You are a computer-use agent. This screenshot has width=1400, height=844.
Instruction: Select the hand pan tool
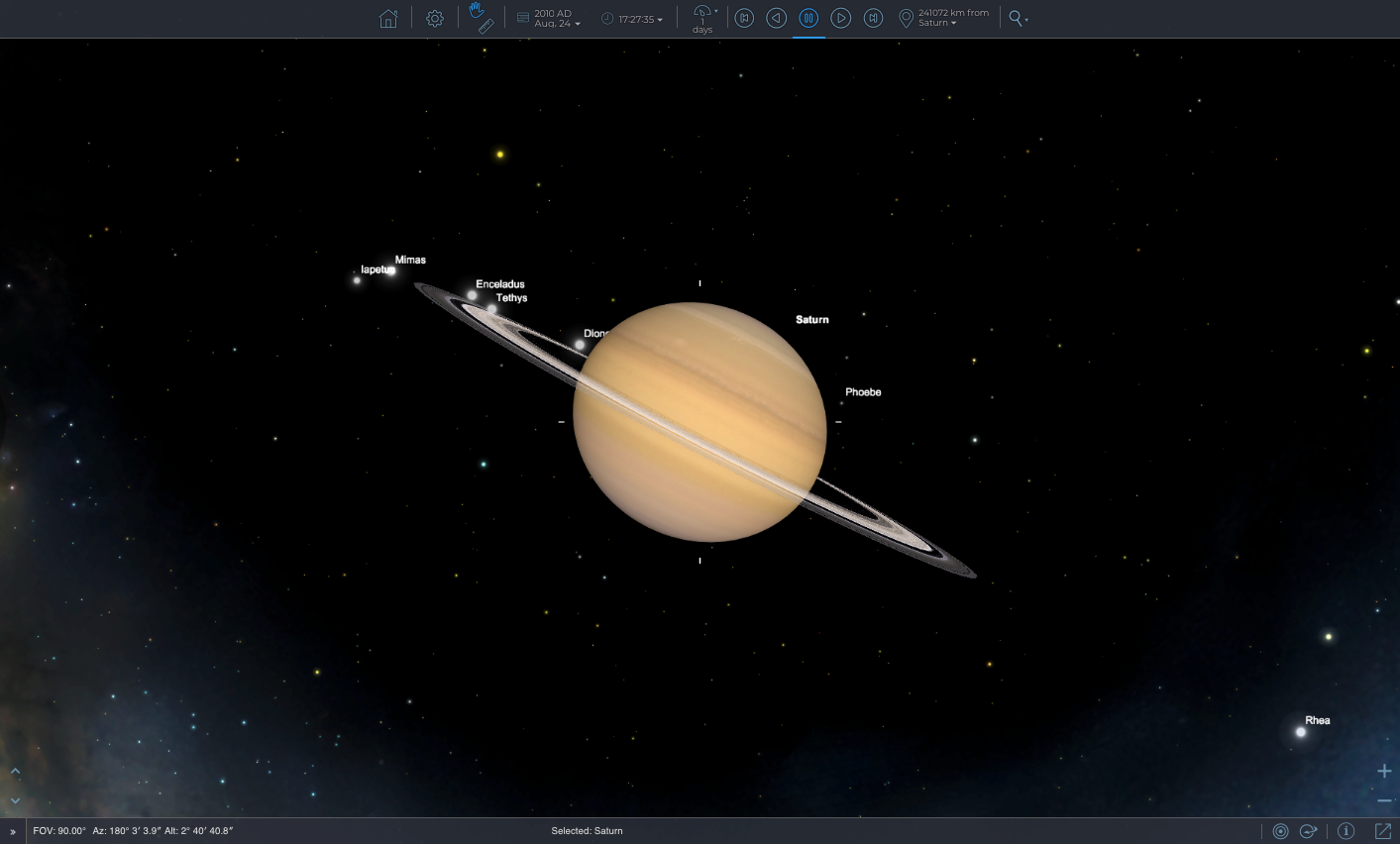[477, 10]
